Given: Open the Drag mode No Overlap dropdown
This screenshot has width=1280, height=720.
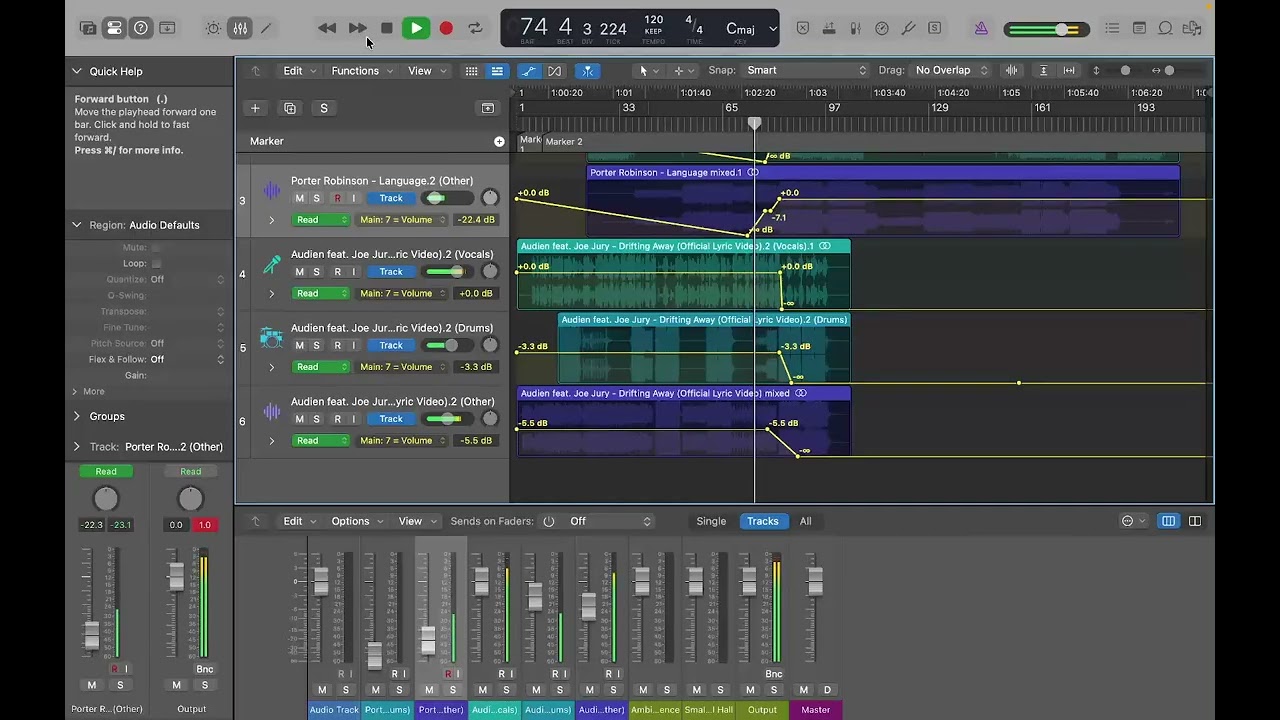Looking at the screenshot, I should (x=951, y=70).
